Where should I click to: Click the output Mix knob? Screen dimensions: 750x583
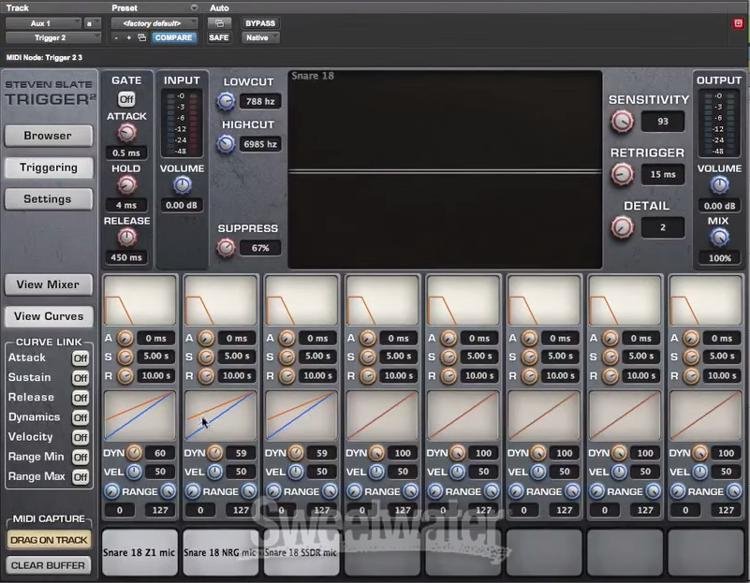pyautogui.click(x=719, y=237)
